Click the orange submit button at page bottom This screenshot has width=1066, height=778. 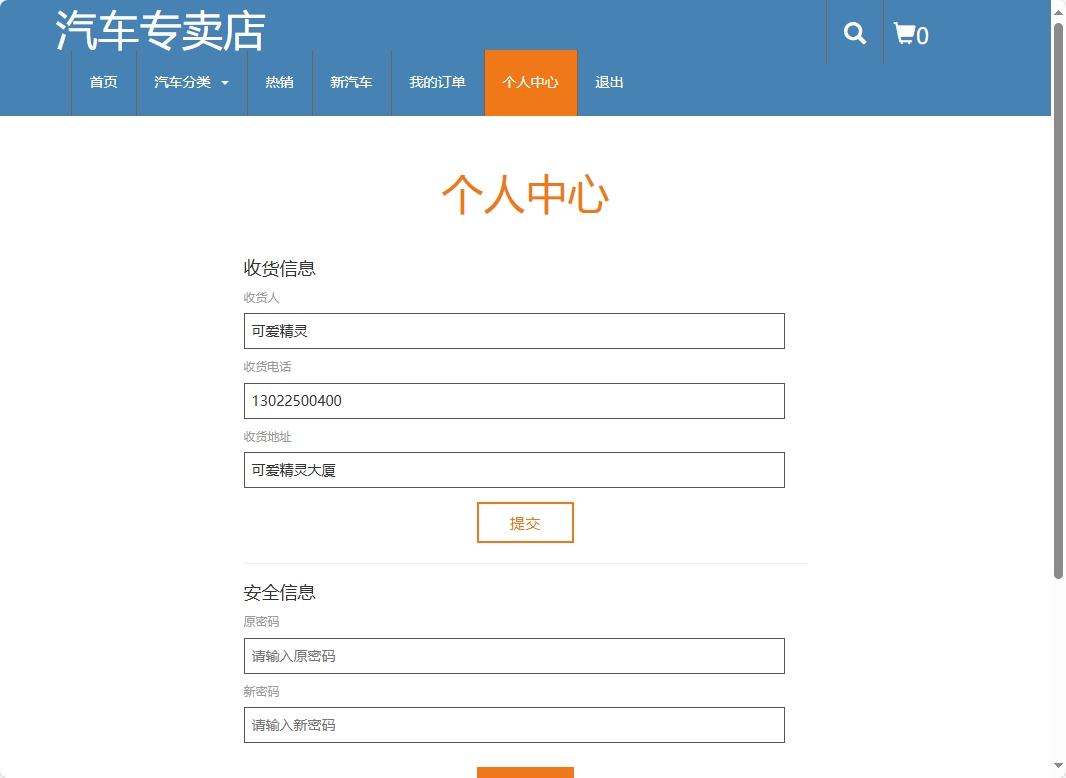pyautogui.click(x=525, y=773)
